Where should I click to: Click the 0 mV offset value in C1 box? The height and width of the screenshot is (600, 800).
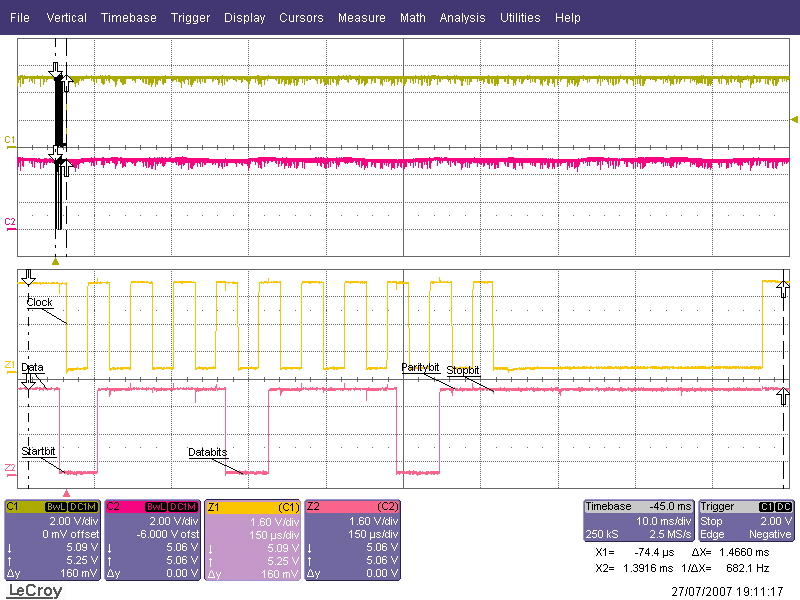pos(71,534)
